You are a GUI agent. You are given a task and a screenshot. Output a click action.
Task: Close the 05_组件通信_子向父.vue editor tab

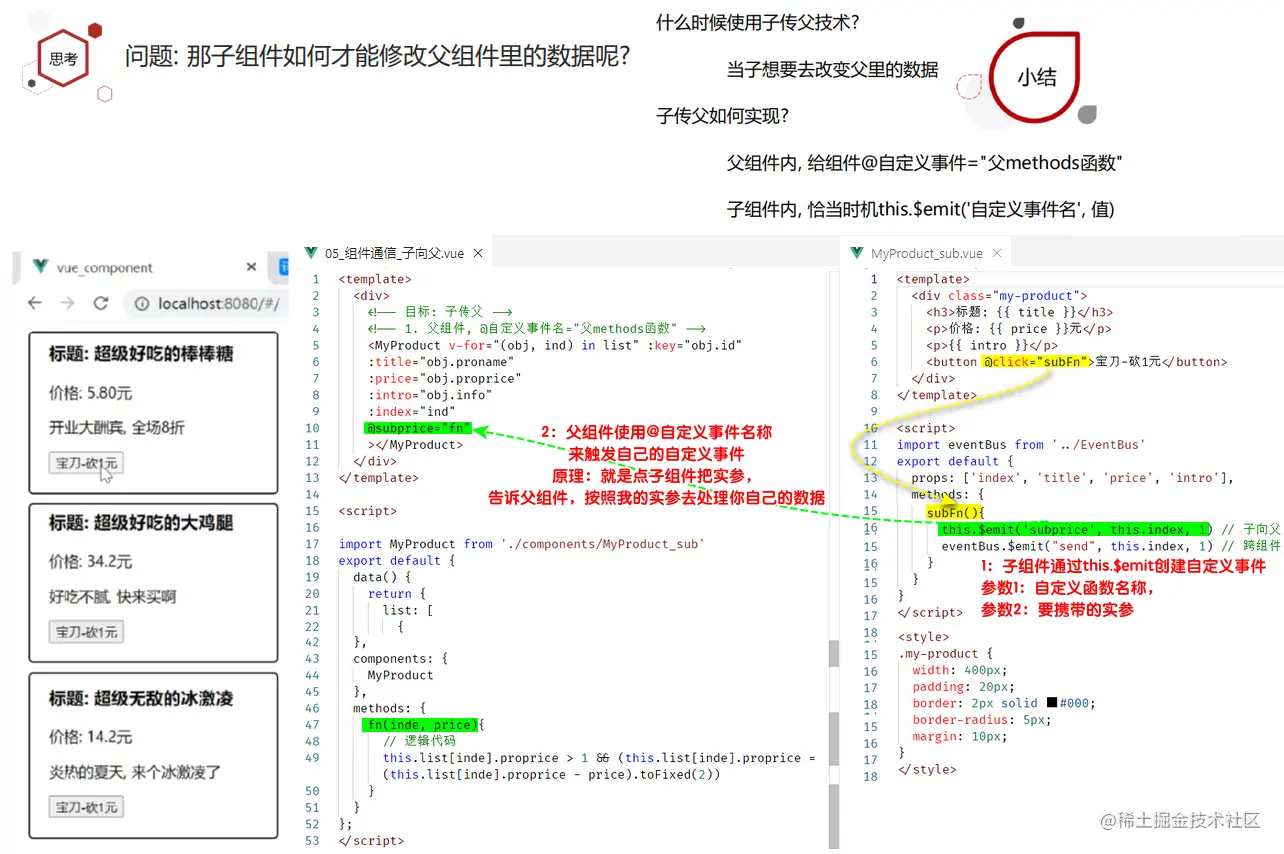click(478, 254)
